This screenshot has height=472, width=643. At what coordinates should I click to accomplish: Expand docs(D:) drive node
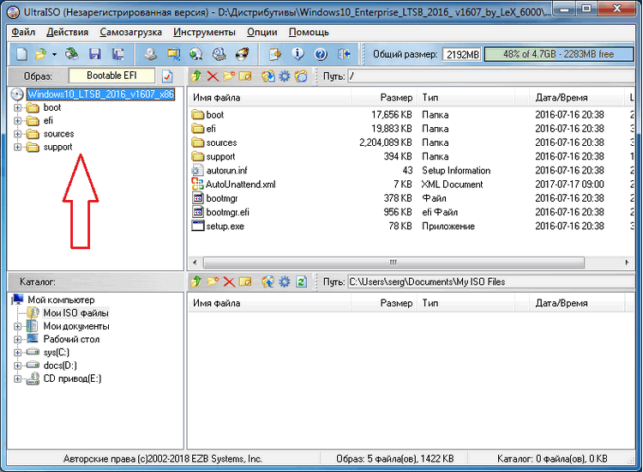pos(17,366)
